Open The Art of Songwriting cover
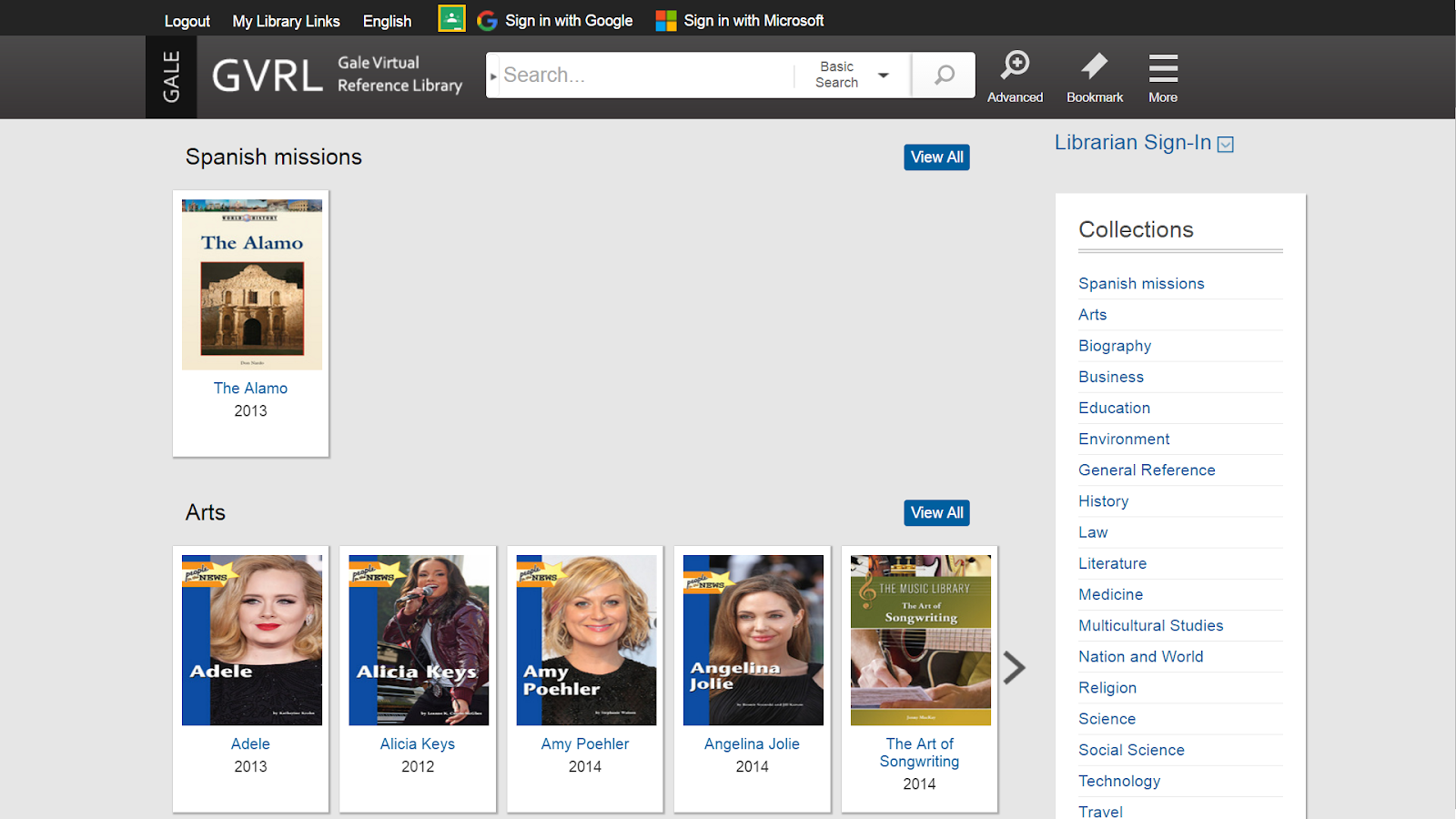 pos(921,641)
